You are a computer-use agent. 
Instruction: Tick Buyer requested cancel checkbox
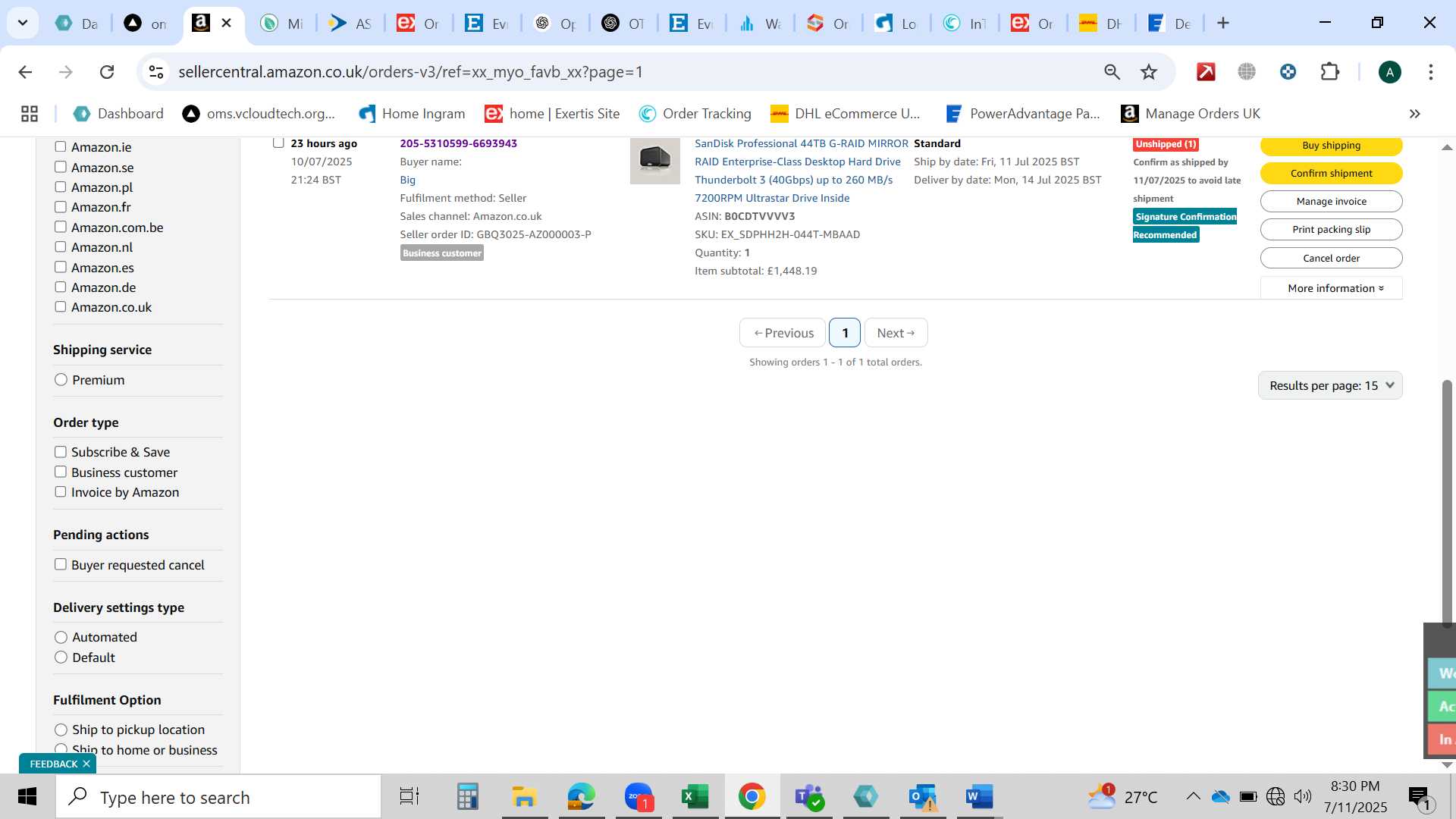pyautogui.click(x=61, y=564)
